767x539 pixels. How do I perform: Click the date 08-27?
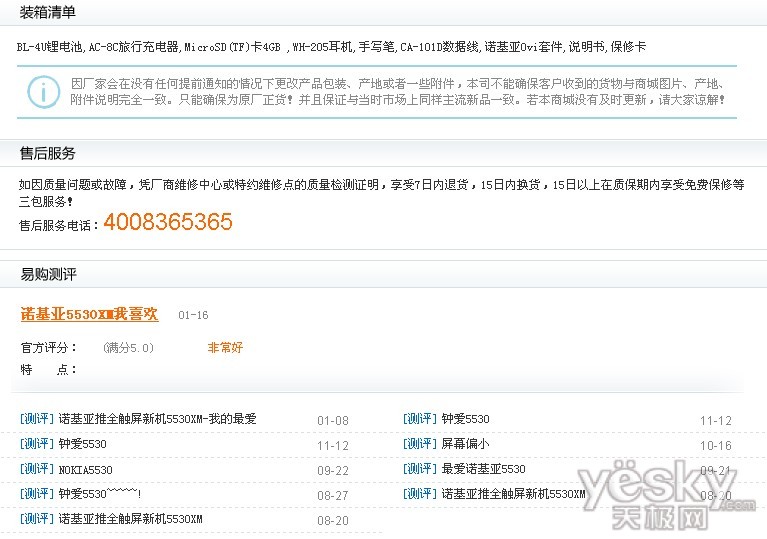point(333,495)
